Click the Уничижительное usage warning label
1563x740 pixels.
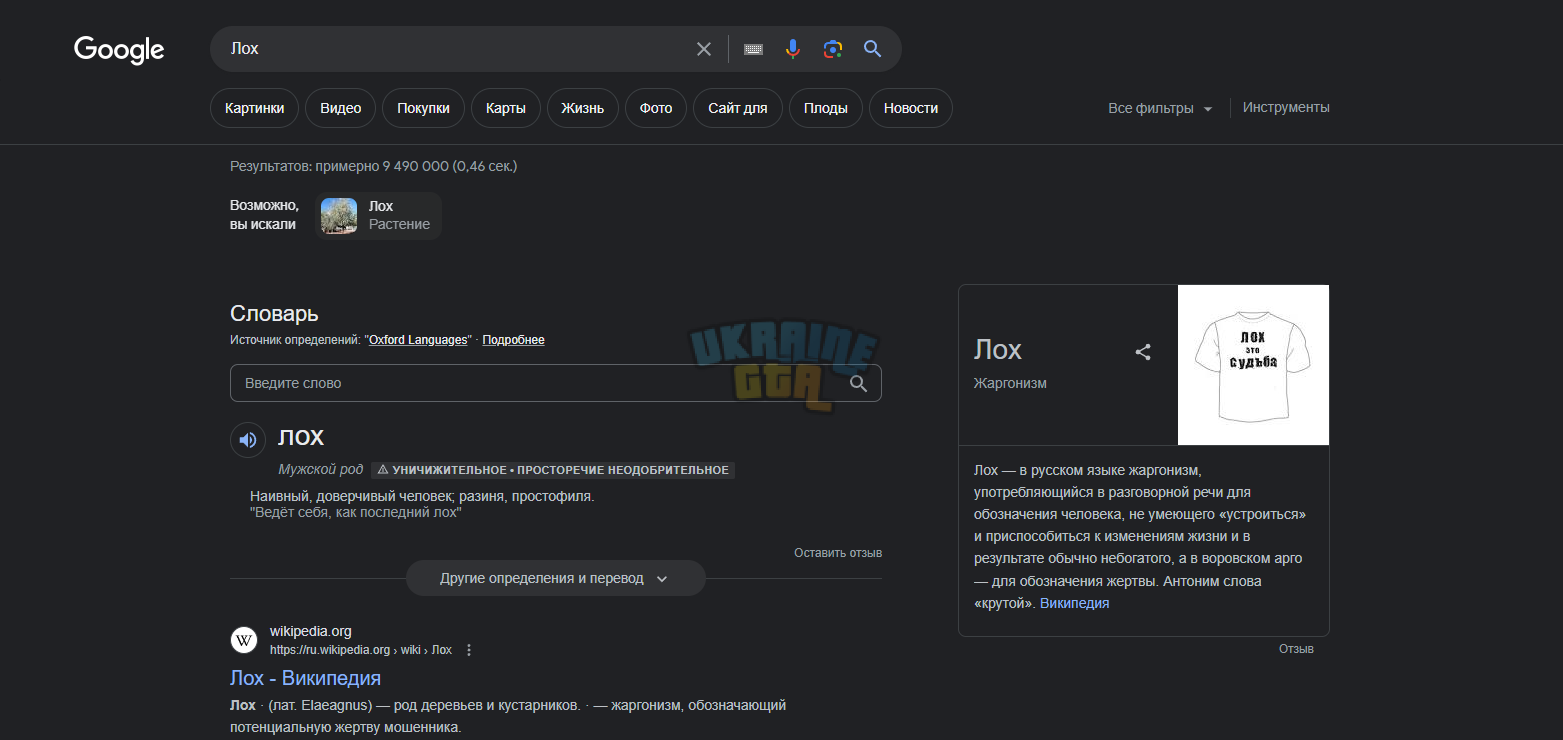(x=553, y=470)
